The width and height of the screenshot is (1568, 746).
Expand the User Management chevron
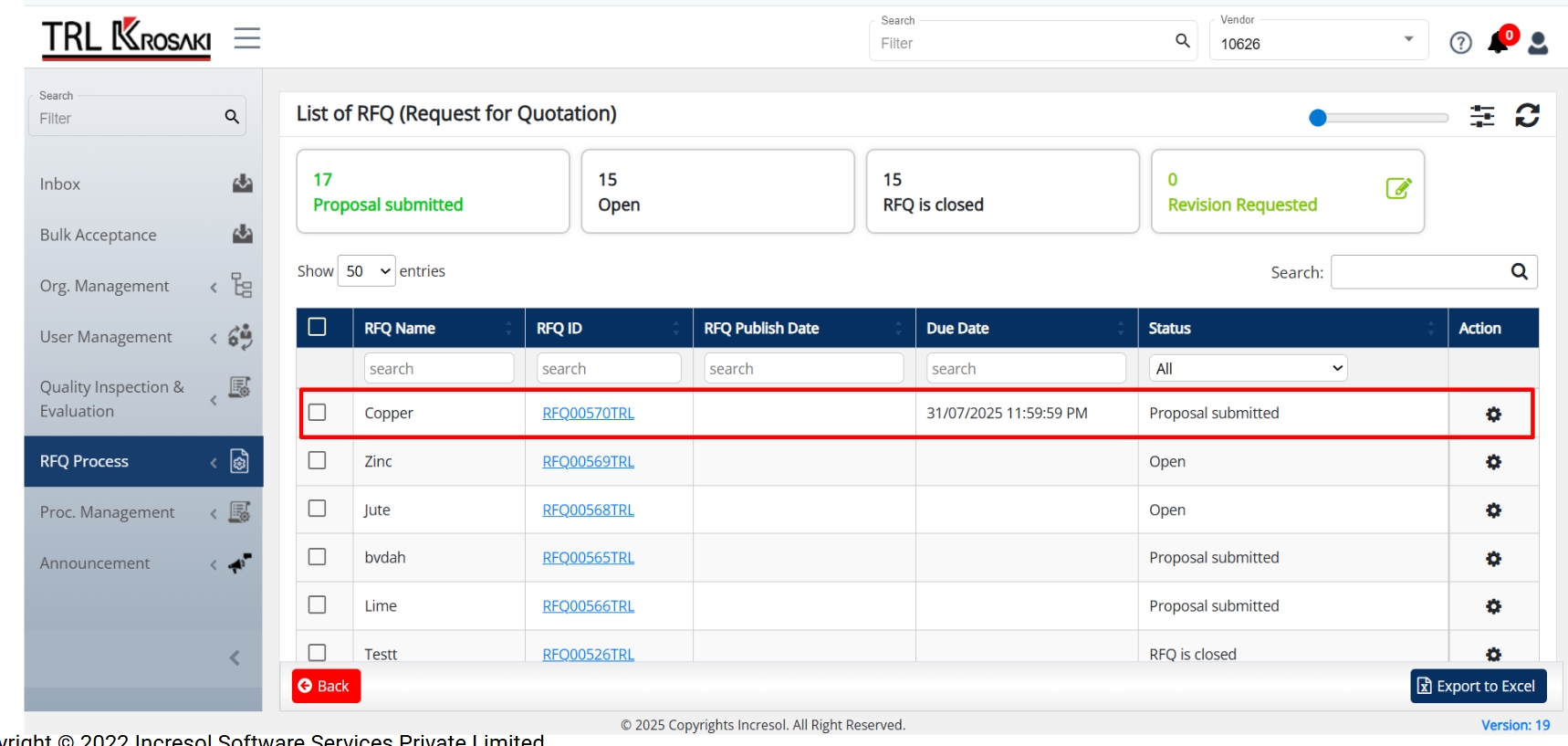click(214, 338)
